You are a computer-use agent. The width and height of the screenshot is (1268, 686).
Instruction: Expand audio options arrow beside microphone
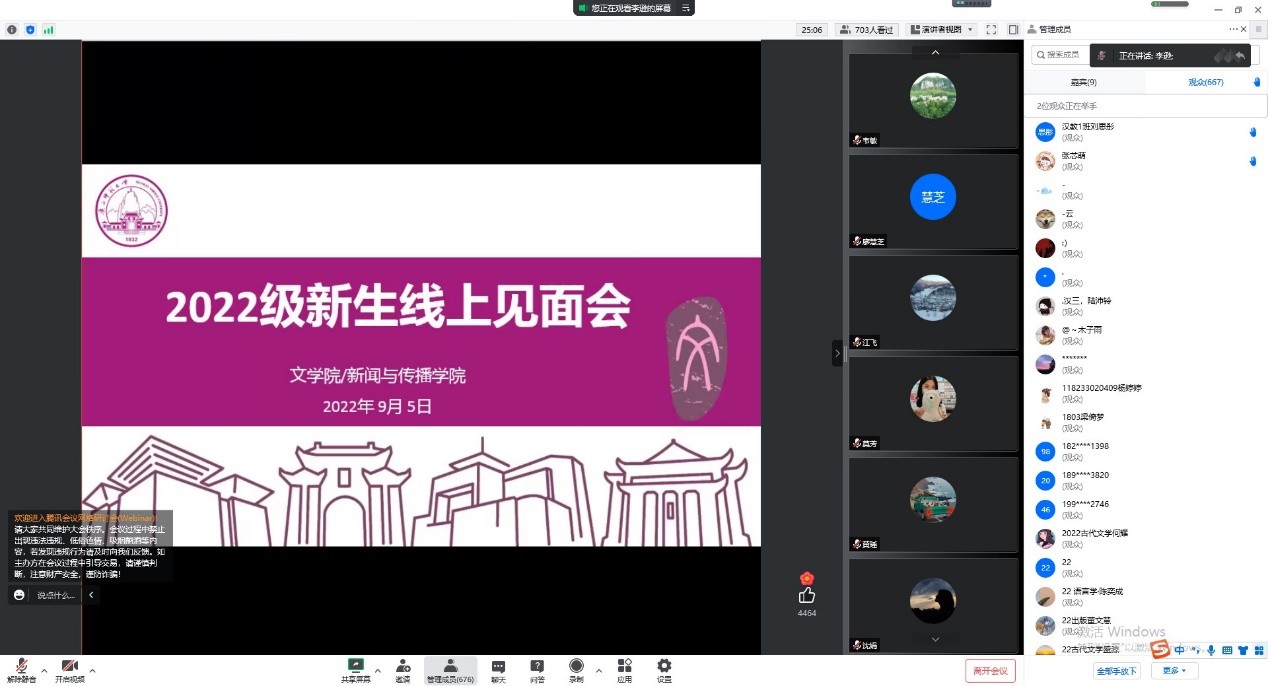pyautogui.click(x=44, y=671)
